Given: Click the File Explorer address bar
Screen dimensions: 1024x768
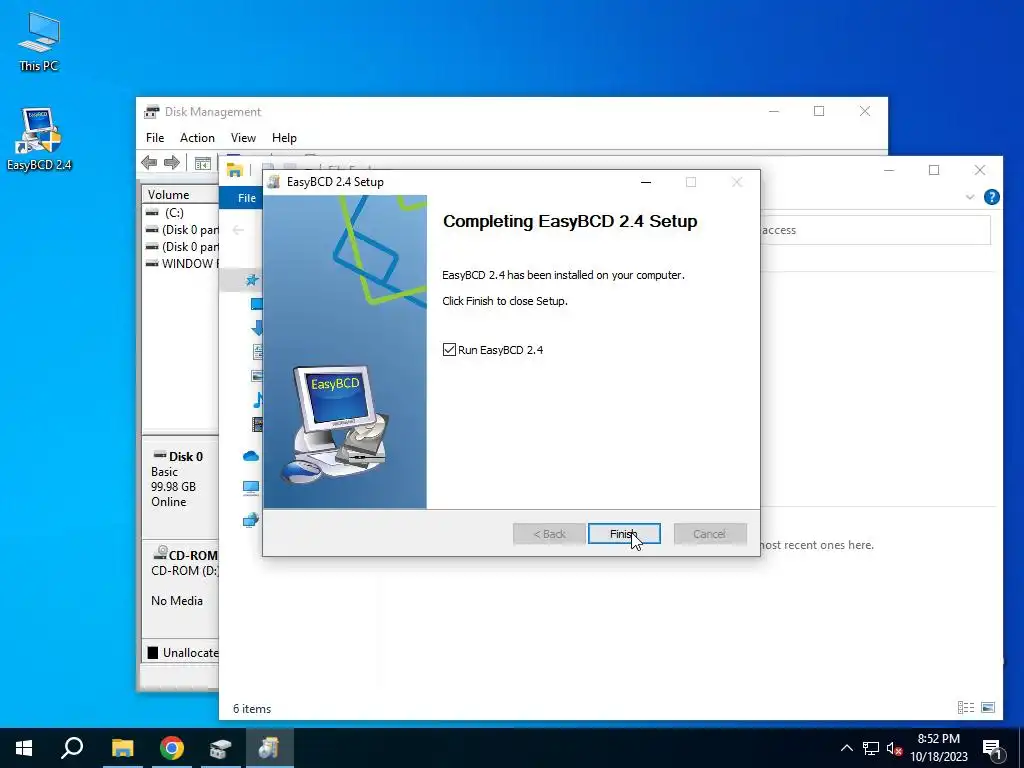Looking at the screenshot, I should (x=875, y=230).
